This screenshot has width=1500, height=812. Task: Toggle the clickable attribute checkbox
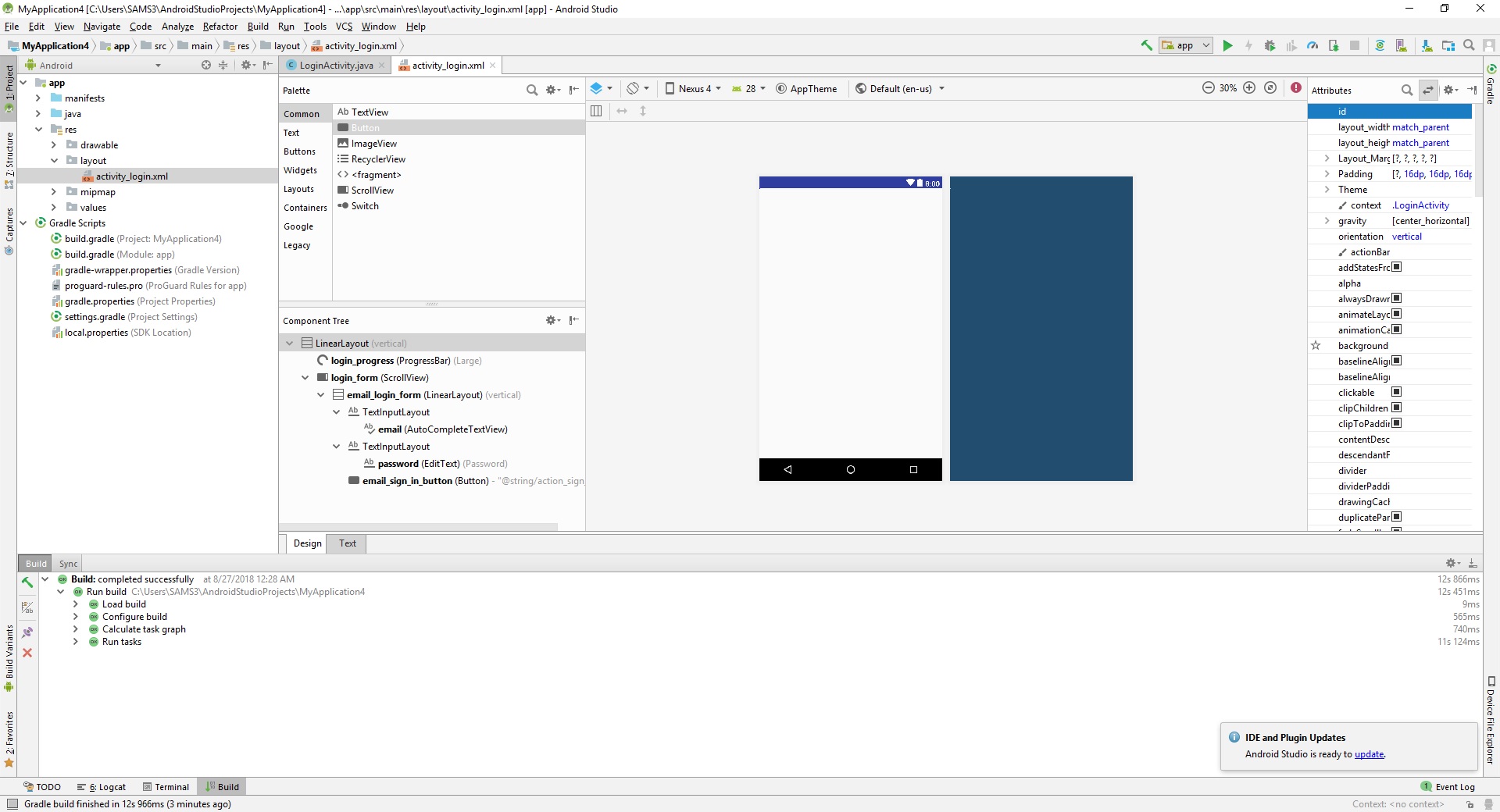coord(1397,393)
